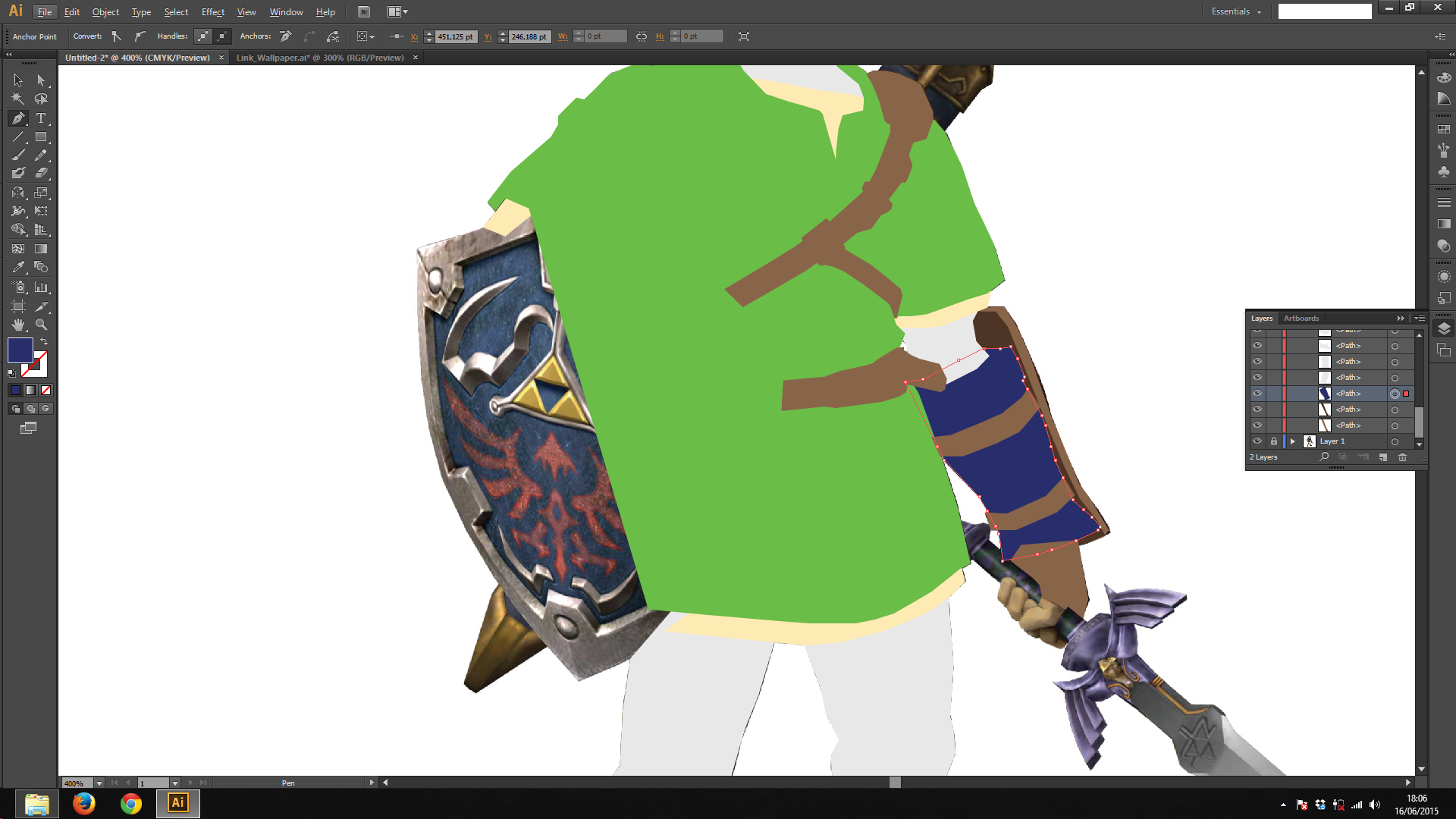Toggle show handles for multiple anchors
This screenshot has width=1456, height=819.
tap(203, 36)
